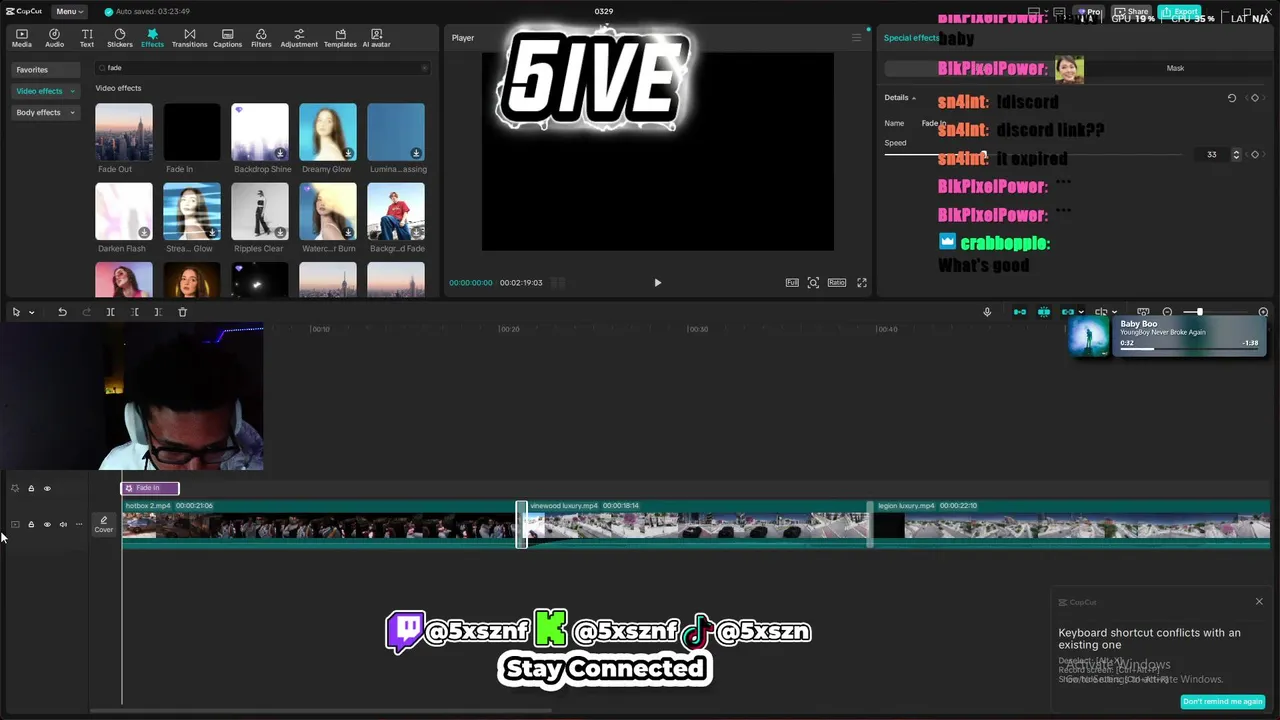This screenshot has width=1280, height=720.
Task: Switch to the Mask tab
Action: 1175,68
